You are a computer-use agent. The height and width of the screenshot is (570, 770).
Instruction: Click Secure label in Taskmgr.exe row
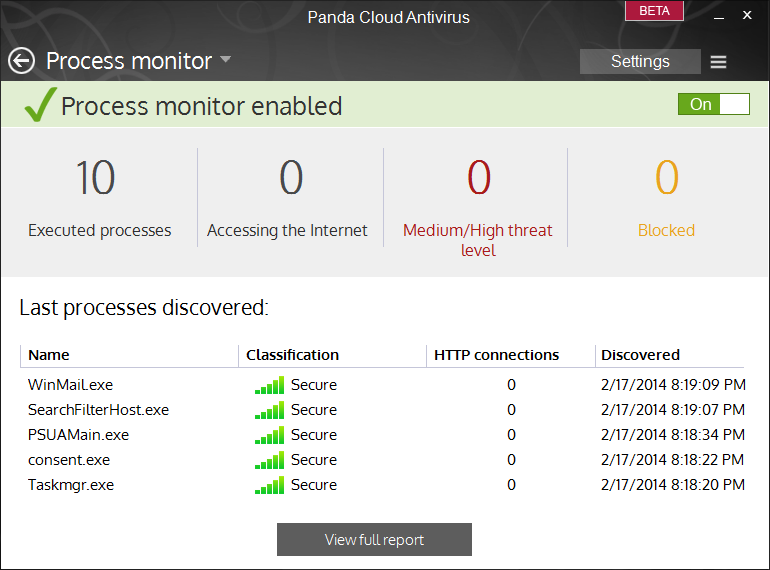(314, 485)
